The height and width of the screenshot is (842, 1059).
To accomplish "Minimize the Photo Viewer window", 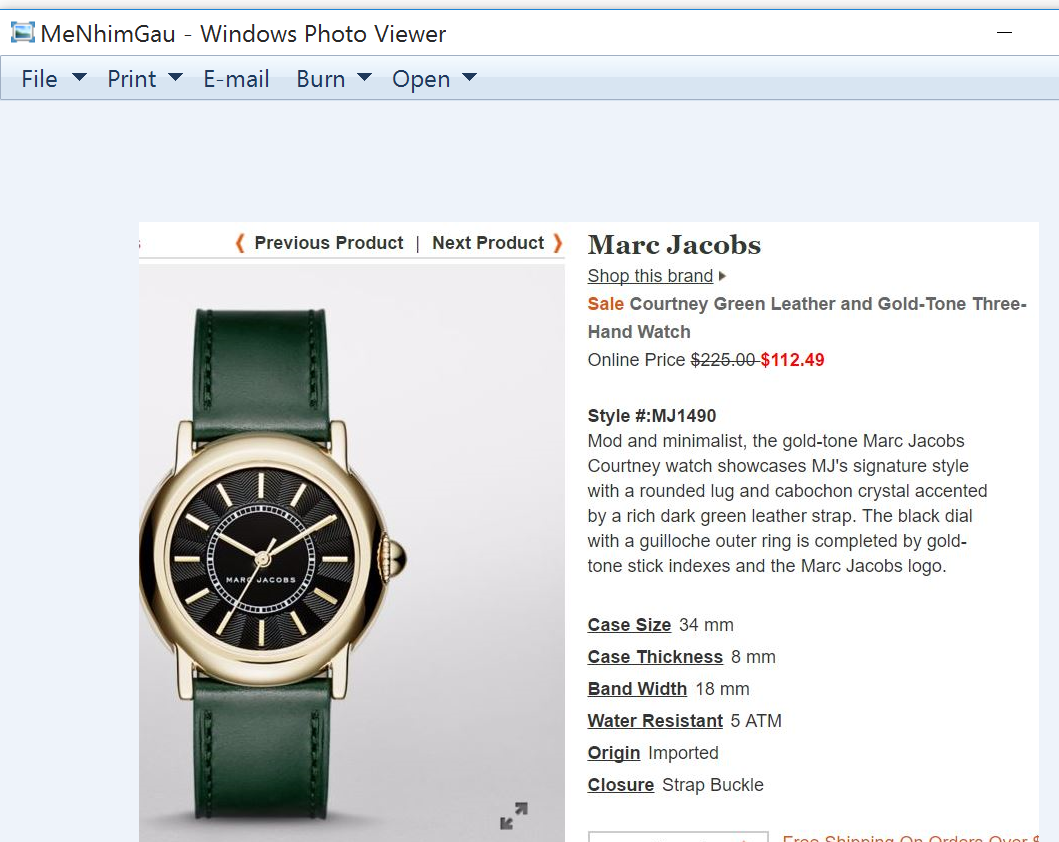I will [1004, 32].
